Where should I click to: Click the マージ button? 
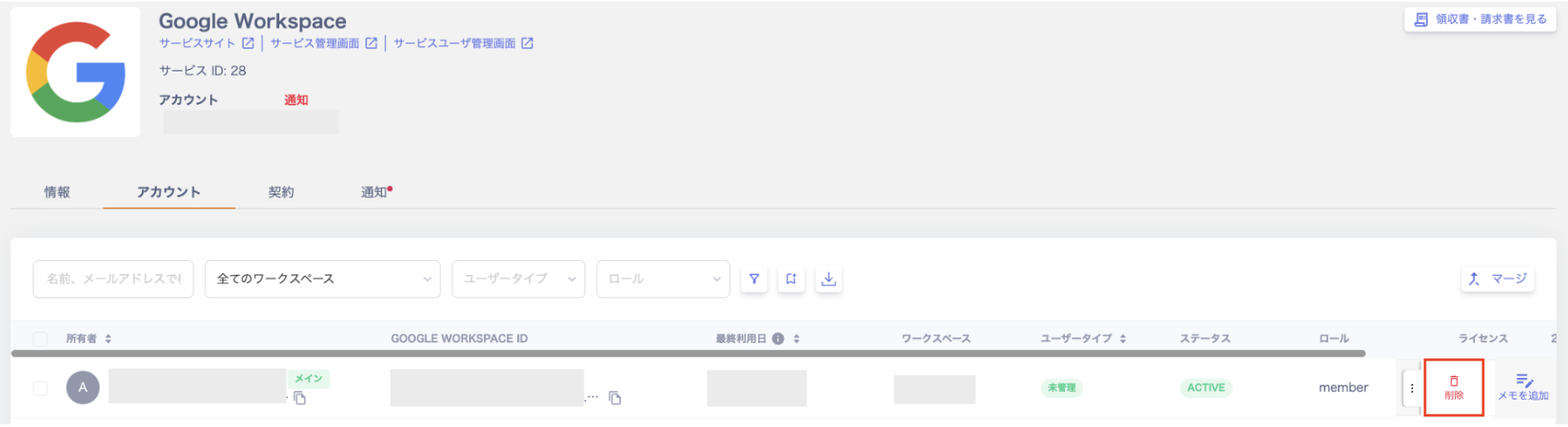tap(1498, 279)
